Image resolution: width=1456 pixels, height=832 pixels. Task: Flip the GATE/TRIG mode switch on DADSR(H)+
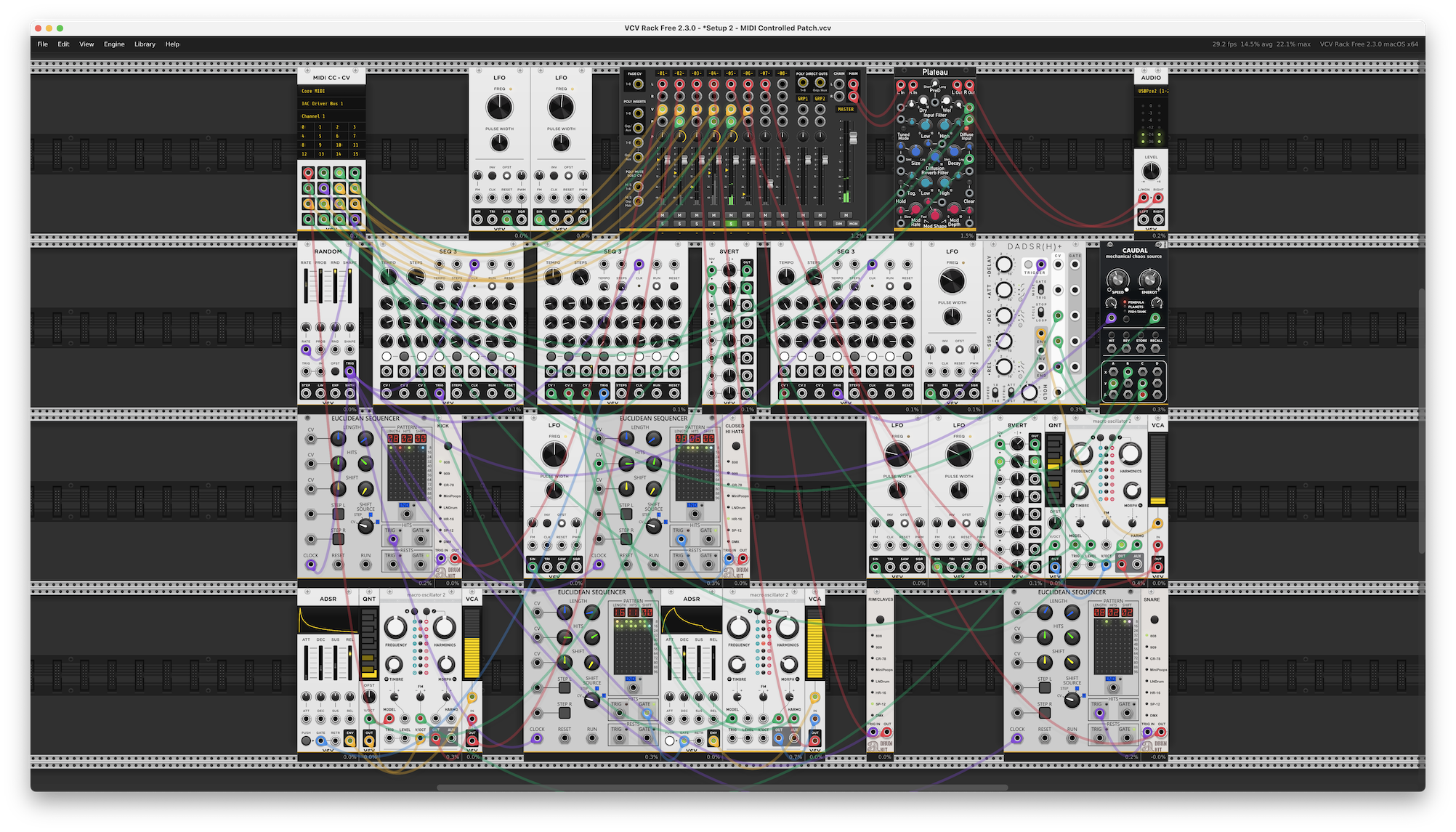point(1041,288)
